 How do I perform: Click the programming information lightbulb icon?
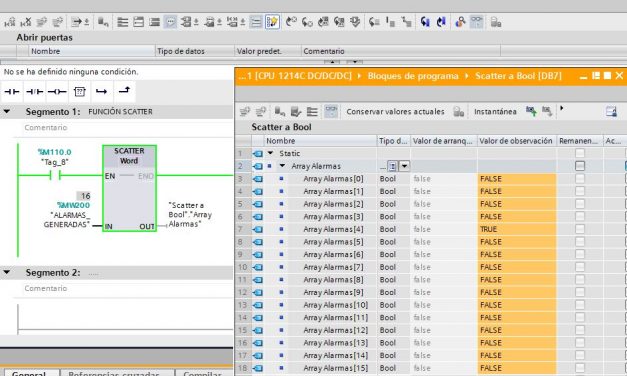point(272,22)
